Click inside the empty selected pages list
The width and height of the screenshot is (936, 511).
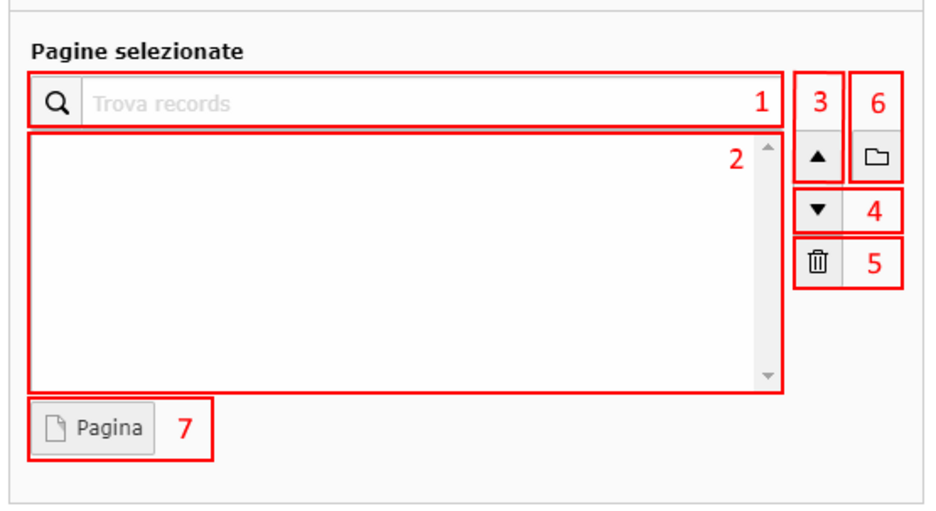(x=392, y=263)
